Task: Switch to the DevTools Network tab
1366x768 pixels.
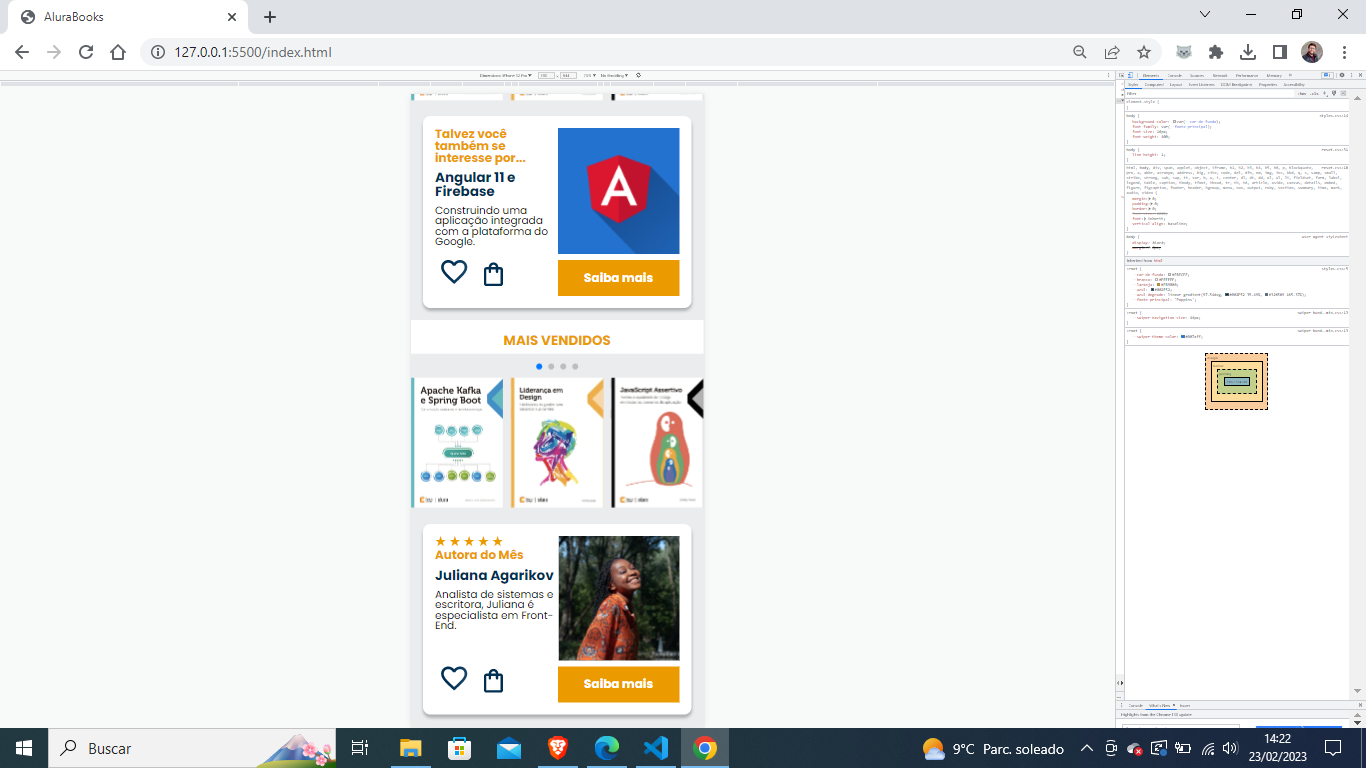Action: coord(1220,75)
